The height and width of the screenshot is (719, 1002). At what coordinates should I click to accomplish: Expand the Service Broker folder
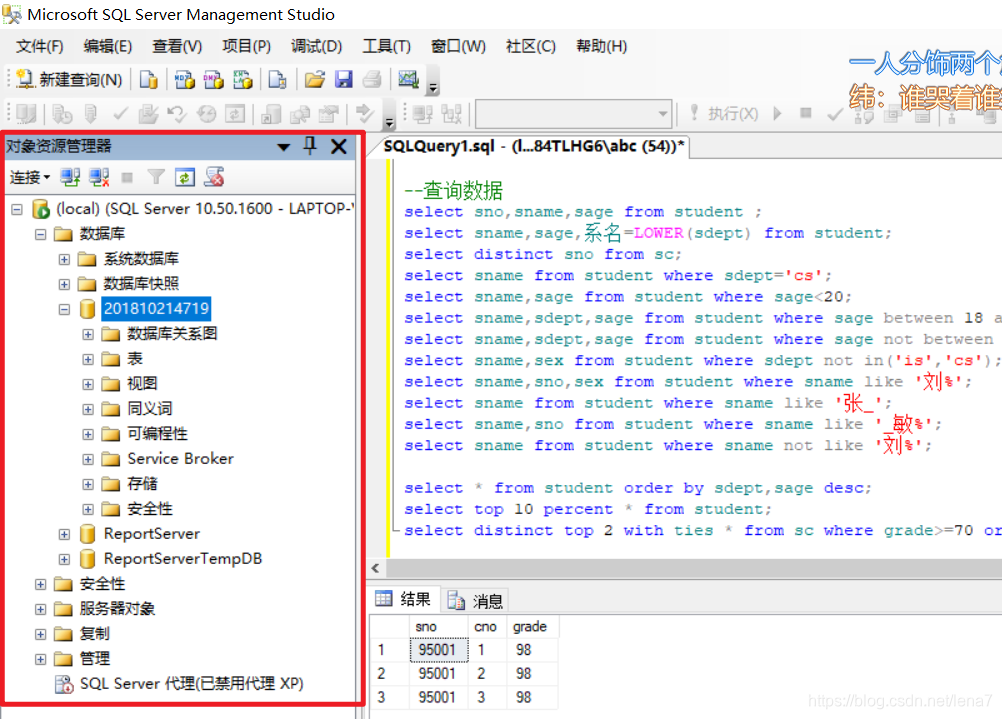(88, 459)
